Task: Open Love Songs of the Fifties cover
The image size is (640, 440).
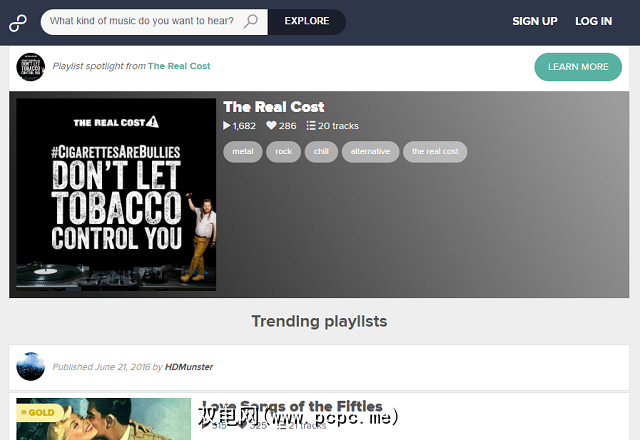Action: [104, 419]
